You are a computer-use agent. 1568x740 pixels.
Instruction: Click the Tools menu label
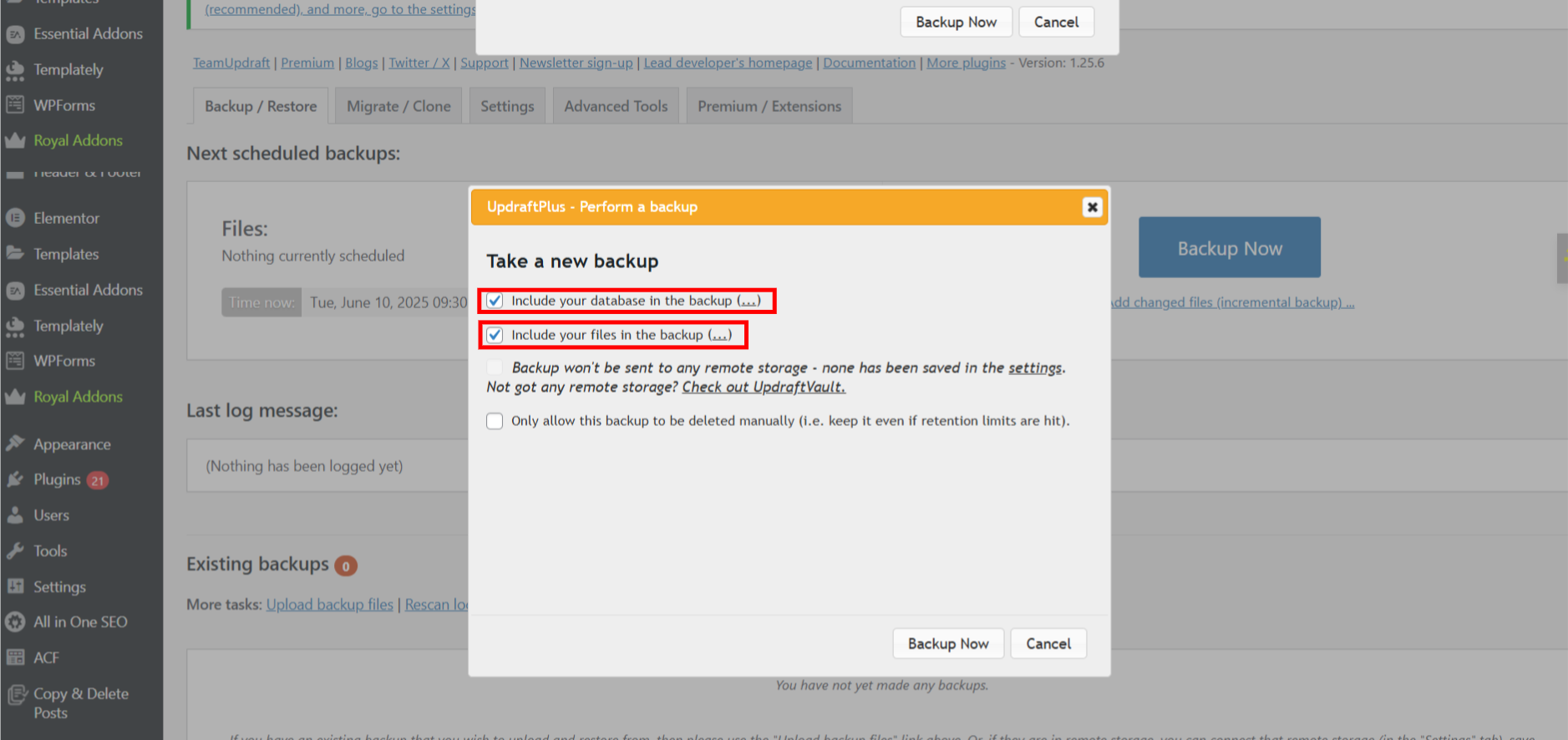[x=50, y=551]
